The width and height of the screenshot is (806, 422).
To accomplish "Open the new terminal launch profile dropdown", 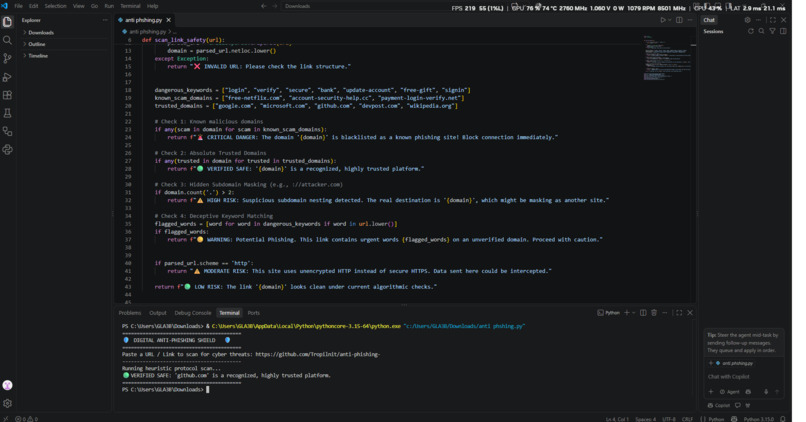I will click(634, 313).
